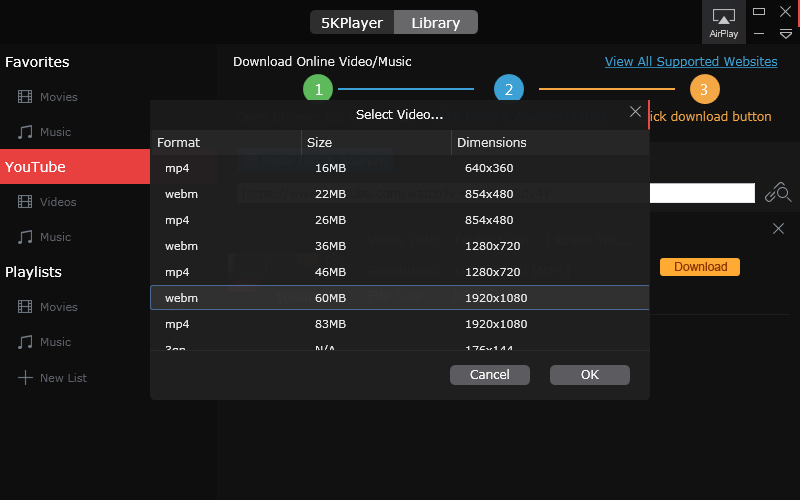Open Playlists Movies list

tap(59, 307)
